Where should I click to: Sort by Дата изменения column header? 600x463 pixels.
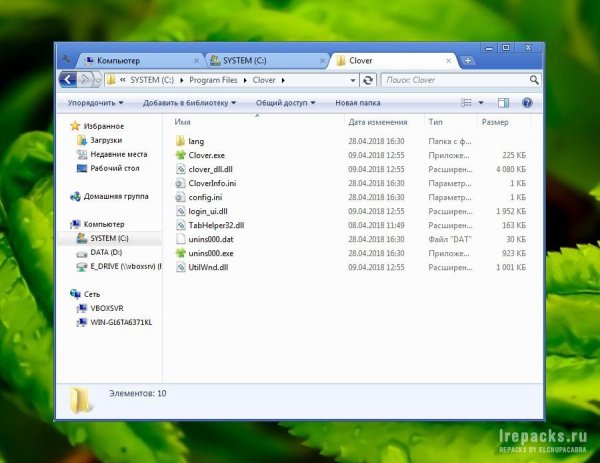tap(378, 122)
